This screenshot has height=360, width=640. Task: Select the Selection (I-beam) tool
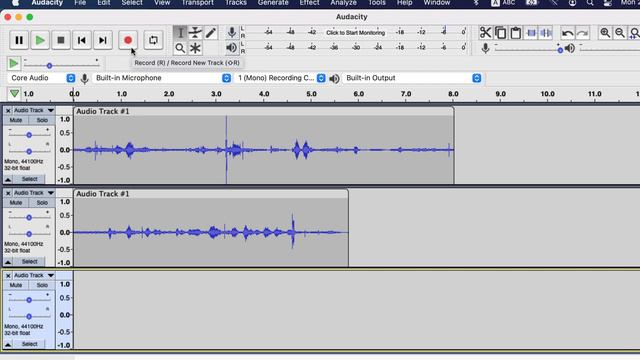(180, 33)
